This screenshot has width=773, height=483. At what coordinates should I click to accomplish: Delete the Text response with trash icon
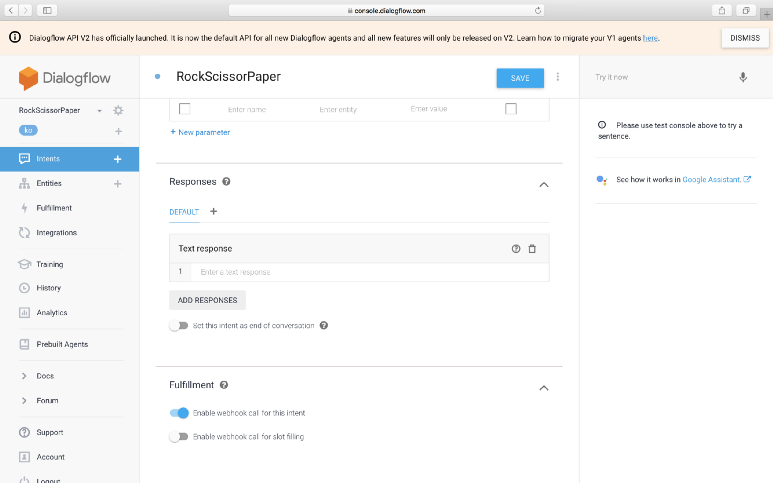point(532,248)
